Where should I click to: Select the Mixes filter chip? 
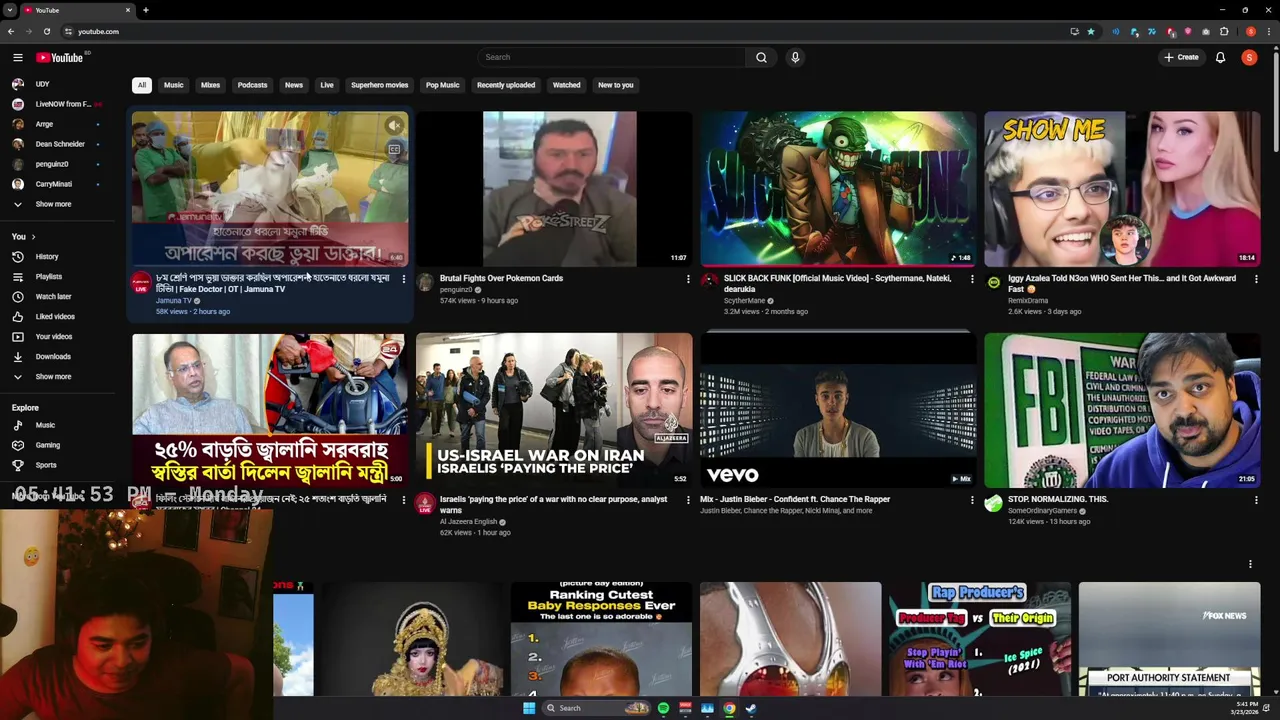[x=210, y=85]
